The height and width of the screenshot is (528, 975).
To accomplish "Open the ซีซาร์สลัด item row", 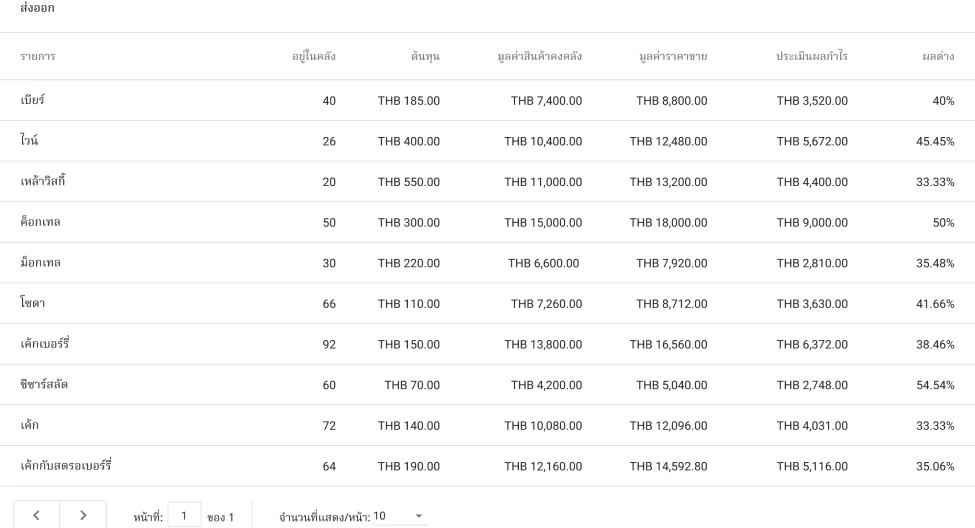I will coord(44,385).
